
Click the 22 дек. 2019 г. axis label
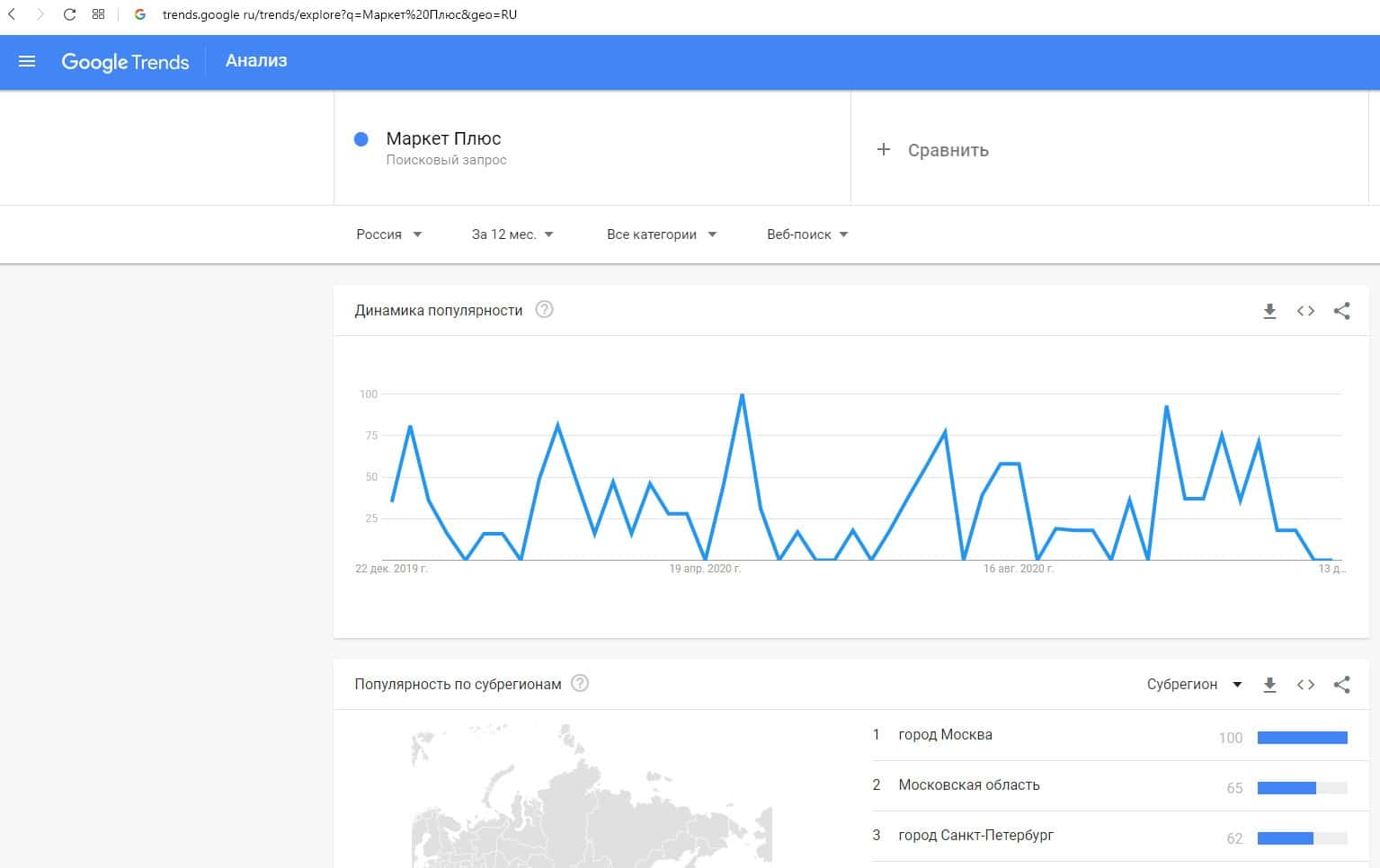coord(391,569)
